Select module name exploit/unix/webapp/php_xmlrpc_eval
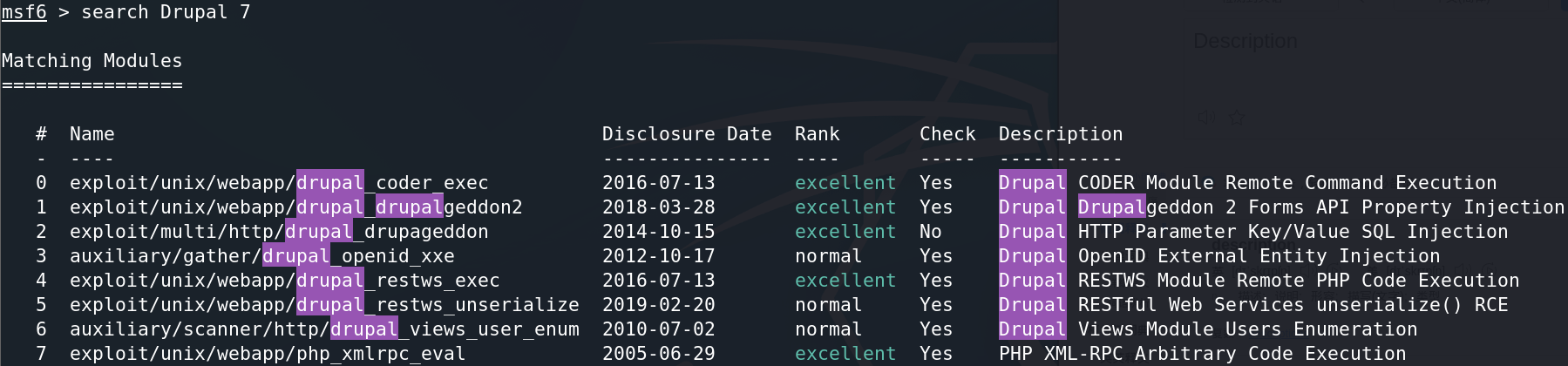Viewport: 1568px width, 366px height. point(268,354)
